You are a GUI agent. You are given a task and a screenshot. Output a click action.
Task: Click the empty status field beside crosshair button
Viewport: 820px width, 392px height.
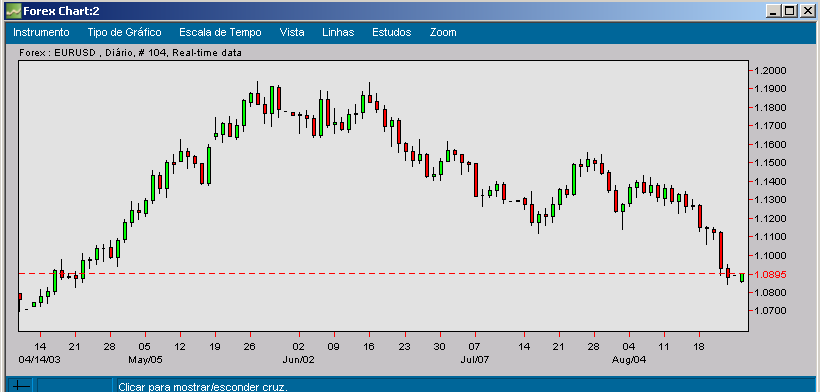75,386
